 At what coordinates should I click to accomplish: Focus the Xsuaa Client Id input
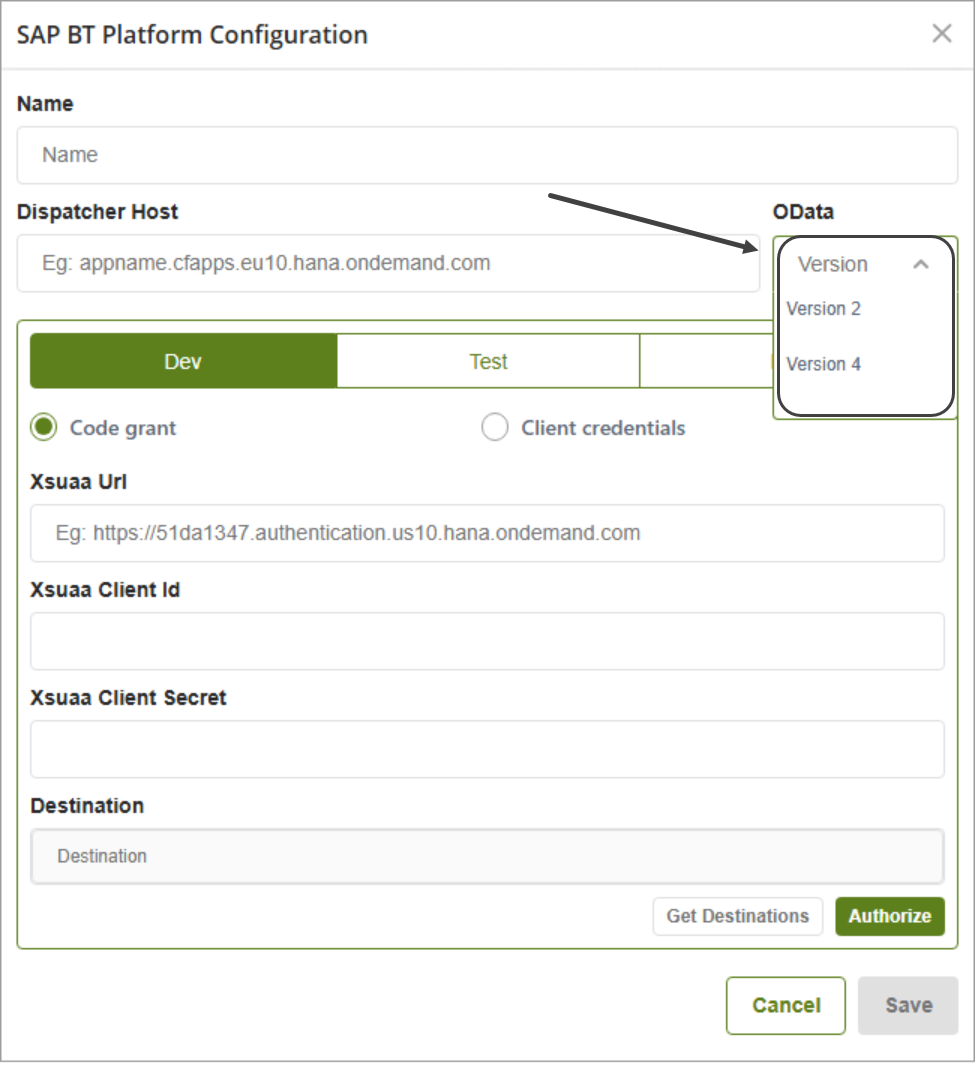(x=487, y=641)
